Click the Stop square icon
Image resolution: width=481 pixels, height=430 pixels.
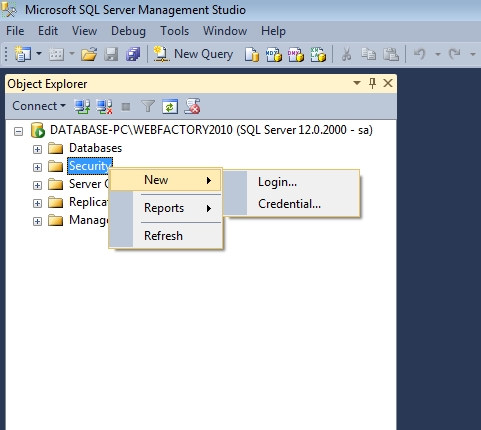(126, 107)
